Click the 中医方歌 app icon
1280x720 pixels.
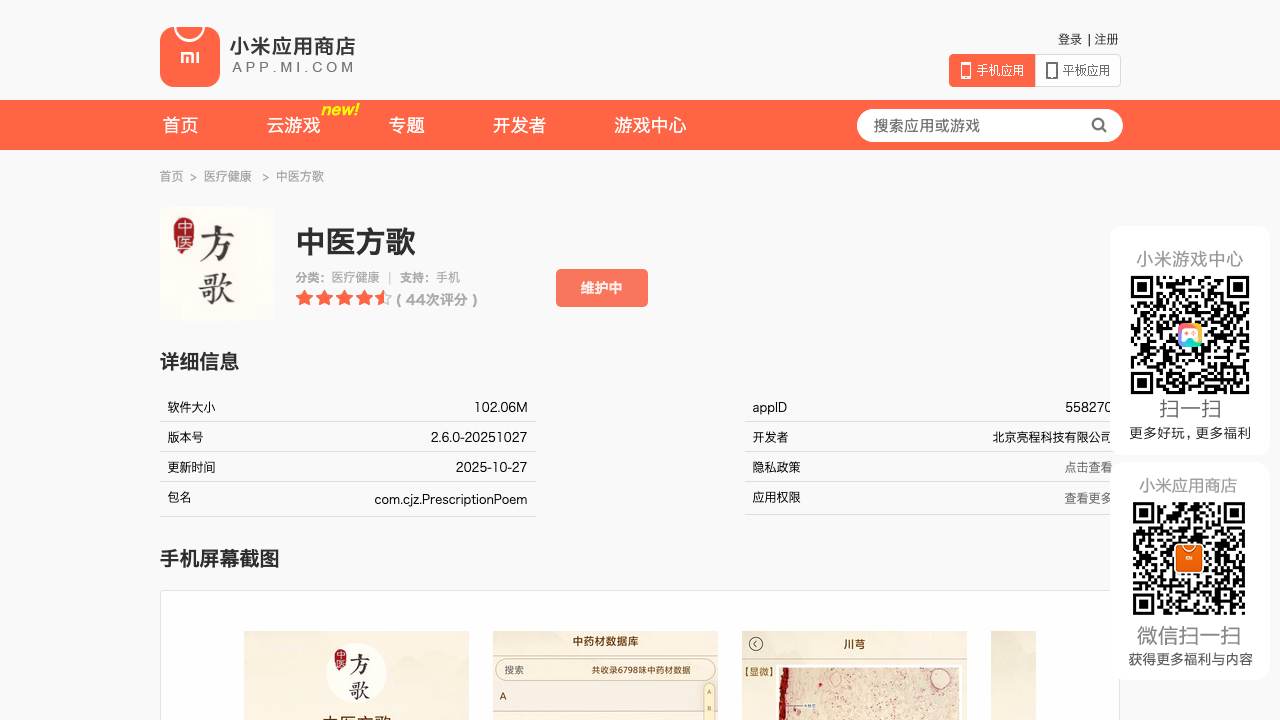[217, 264]
